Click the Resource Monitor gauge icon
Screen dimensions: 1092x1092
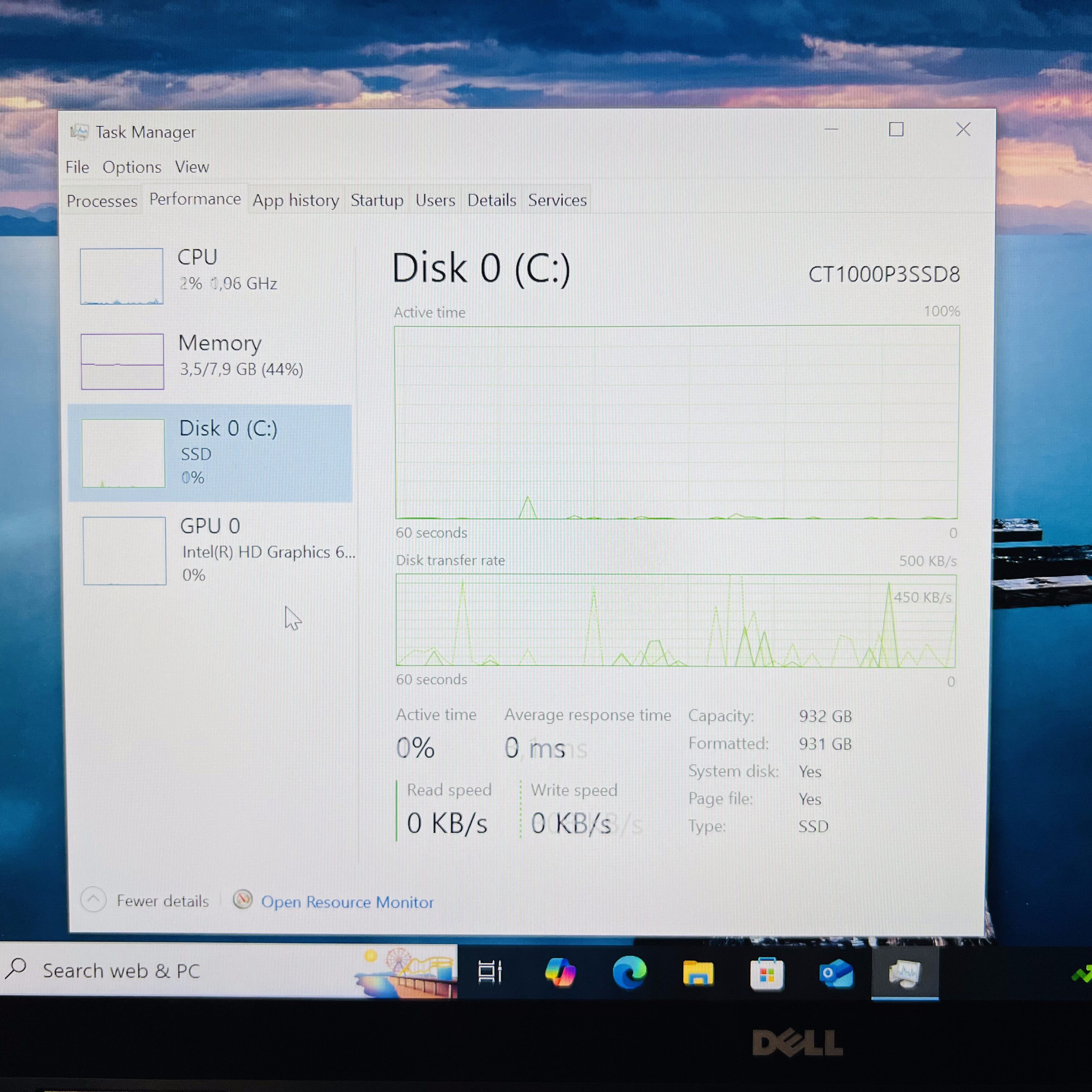point(242,899)
